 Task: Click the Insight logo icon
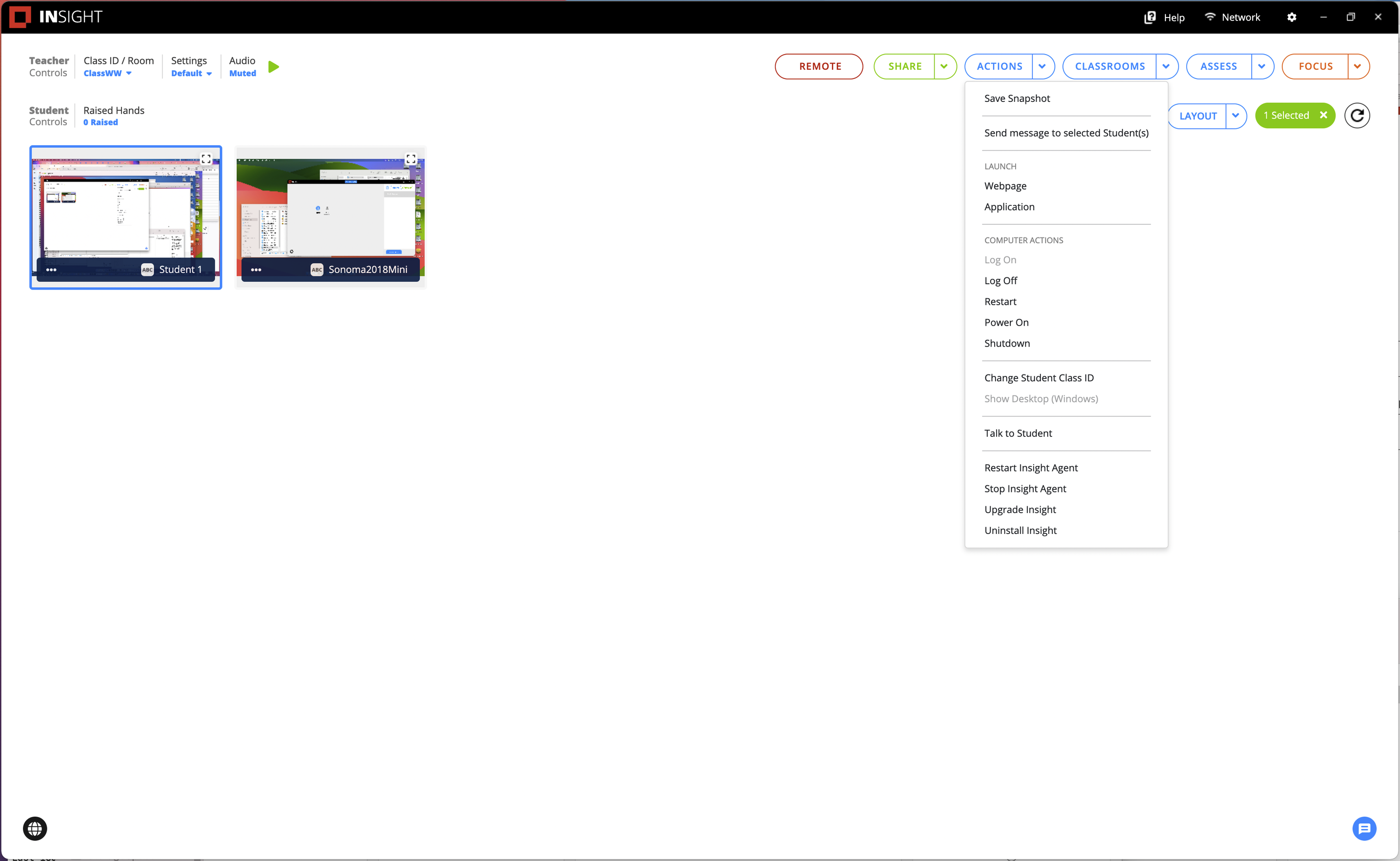click(x=20, y=17)
